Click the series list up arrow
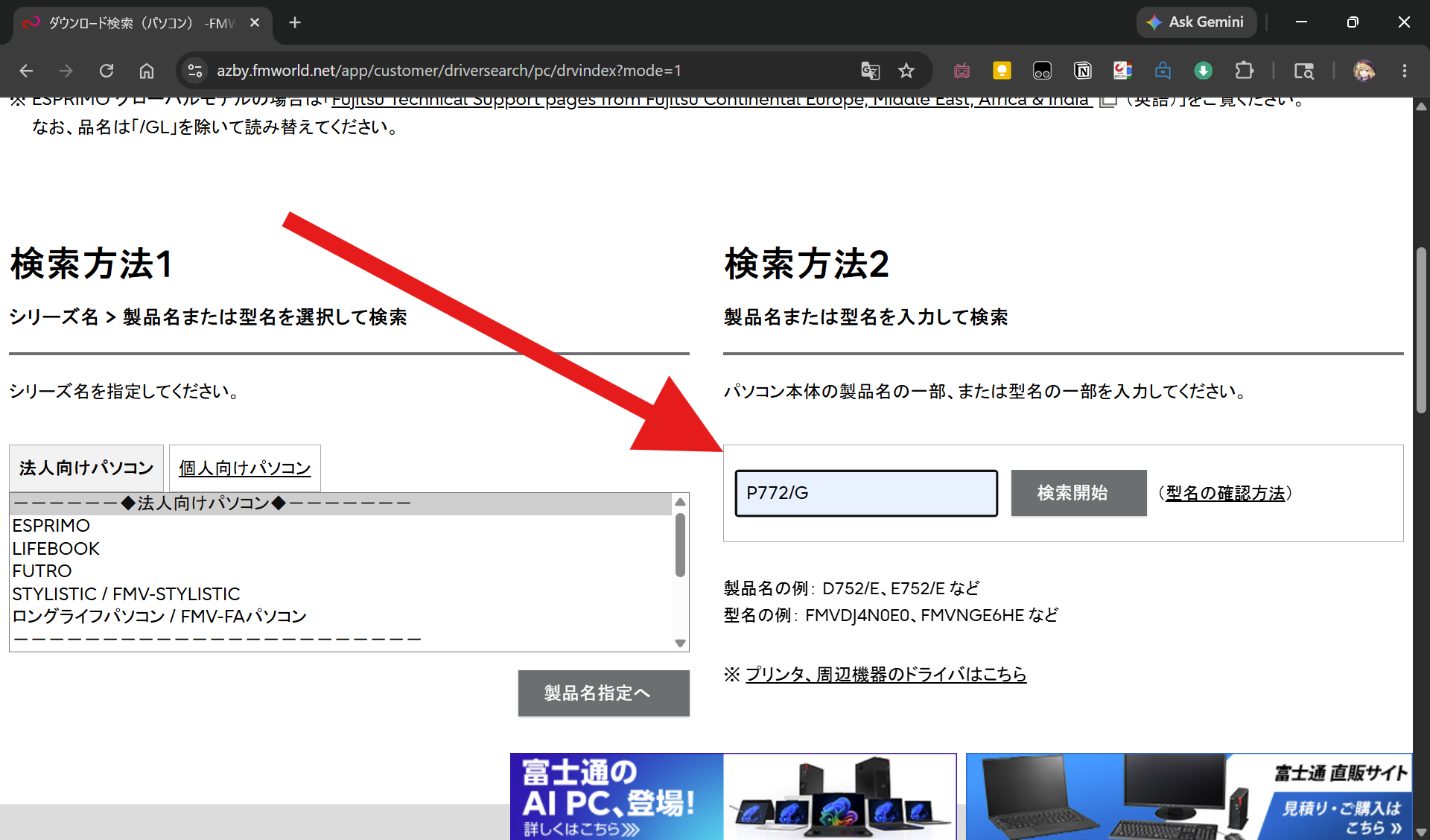The width and height of the screenshot is (1430, 840). (680, 502)
